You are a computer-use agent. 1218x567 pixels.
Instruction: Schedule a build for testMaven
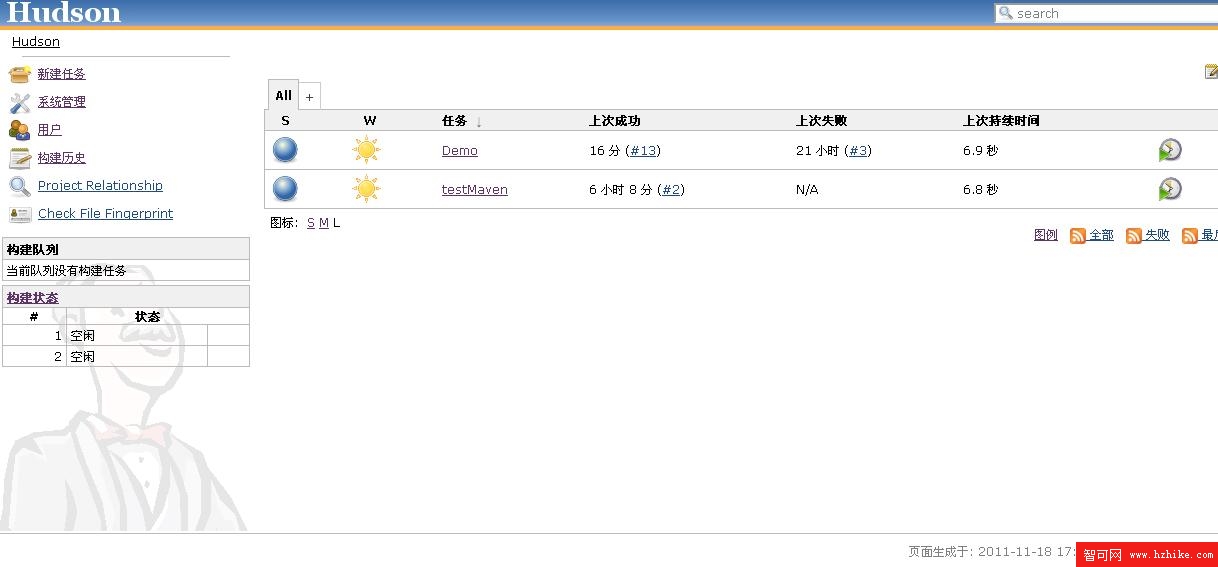pyautogui.click(x=1170, y=189)
